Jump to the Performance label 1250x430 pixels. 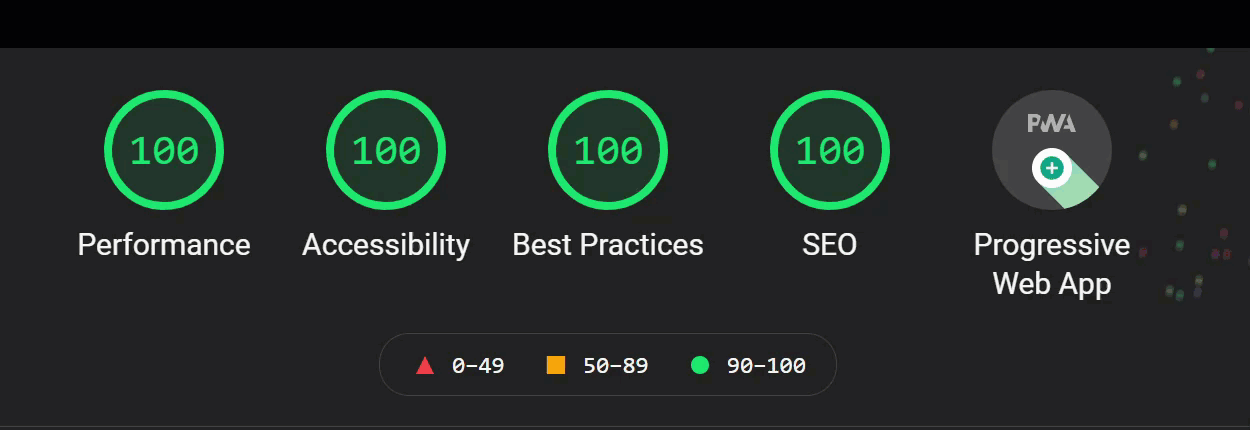[164, 245]
